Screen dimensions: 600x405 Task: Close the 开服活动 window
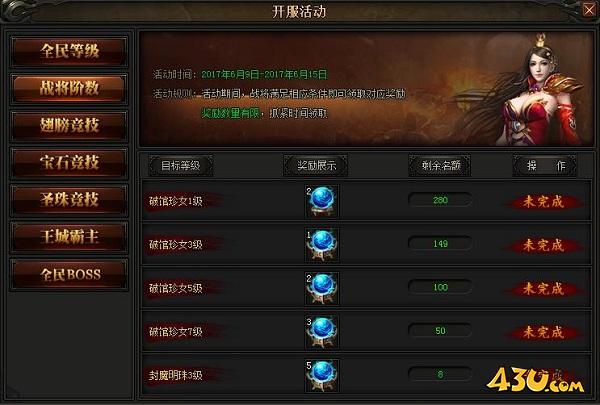click(x=589, y=10)
